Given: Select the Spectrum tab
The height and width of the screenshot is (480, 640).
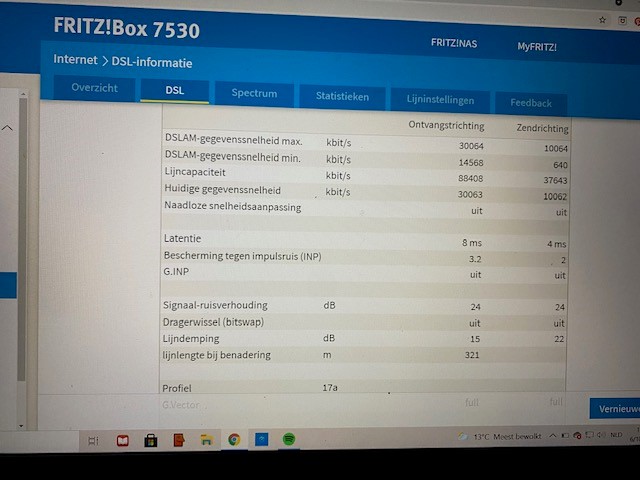Looking at the screenshot, I should click(254, 93).
